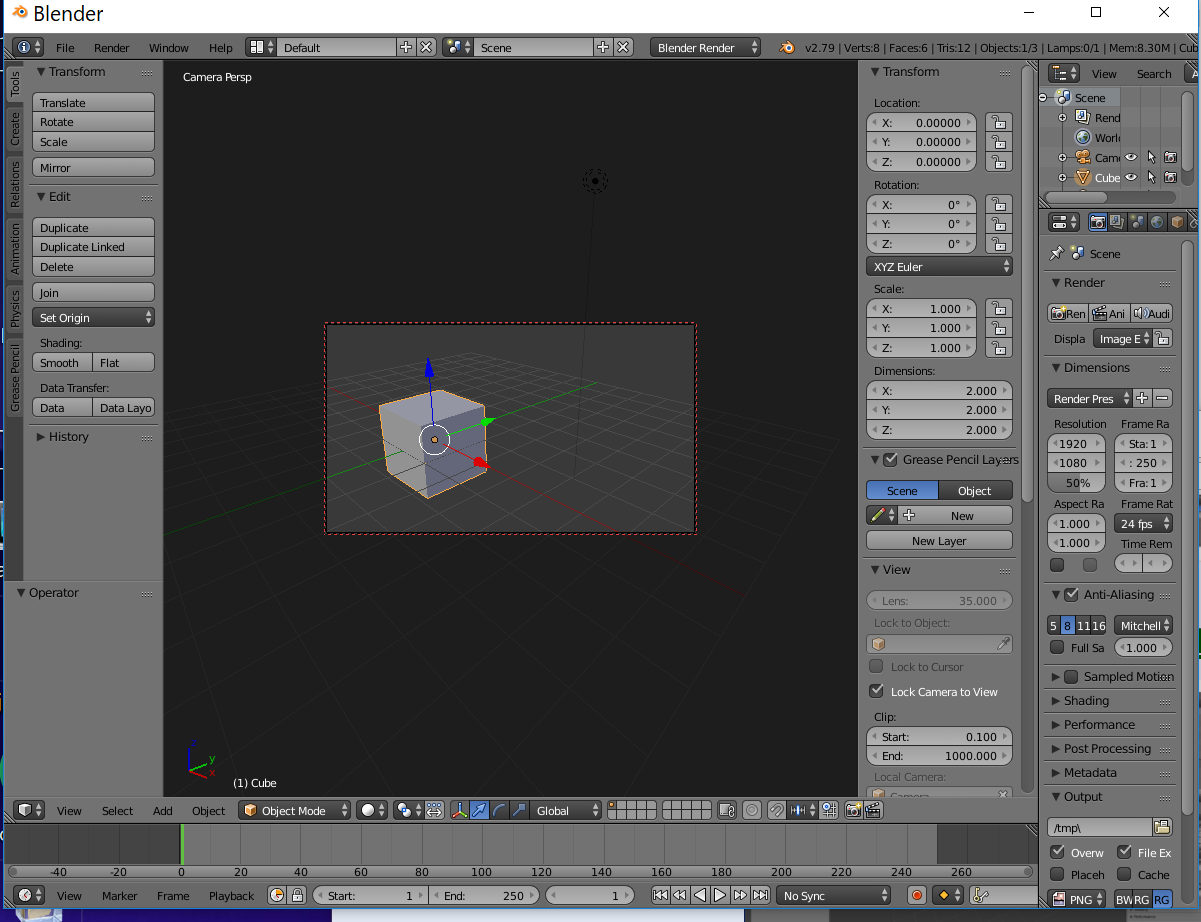Toggle the Overwrite output checkbox
Image resolution: width=1201 pixels, height=922 pixels.
pos(1057,852)
